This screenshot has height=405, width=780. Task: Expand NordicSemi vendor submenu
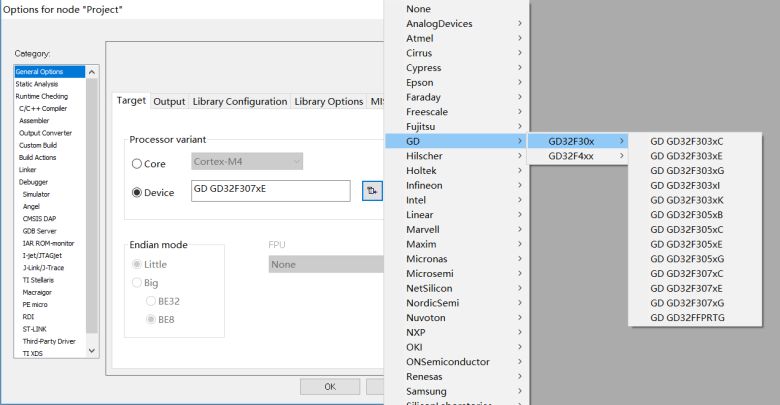(457, 303)
